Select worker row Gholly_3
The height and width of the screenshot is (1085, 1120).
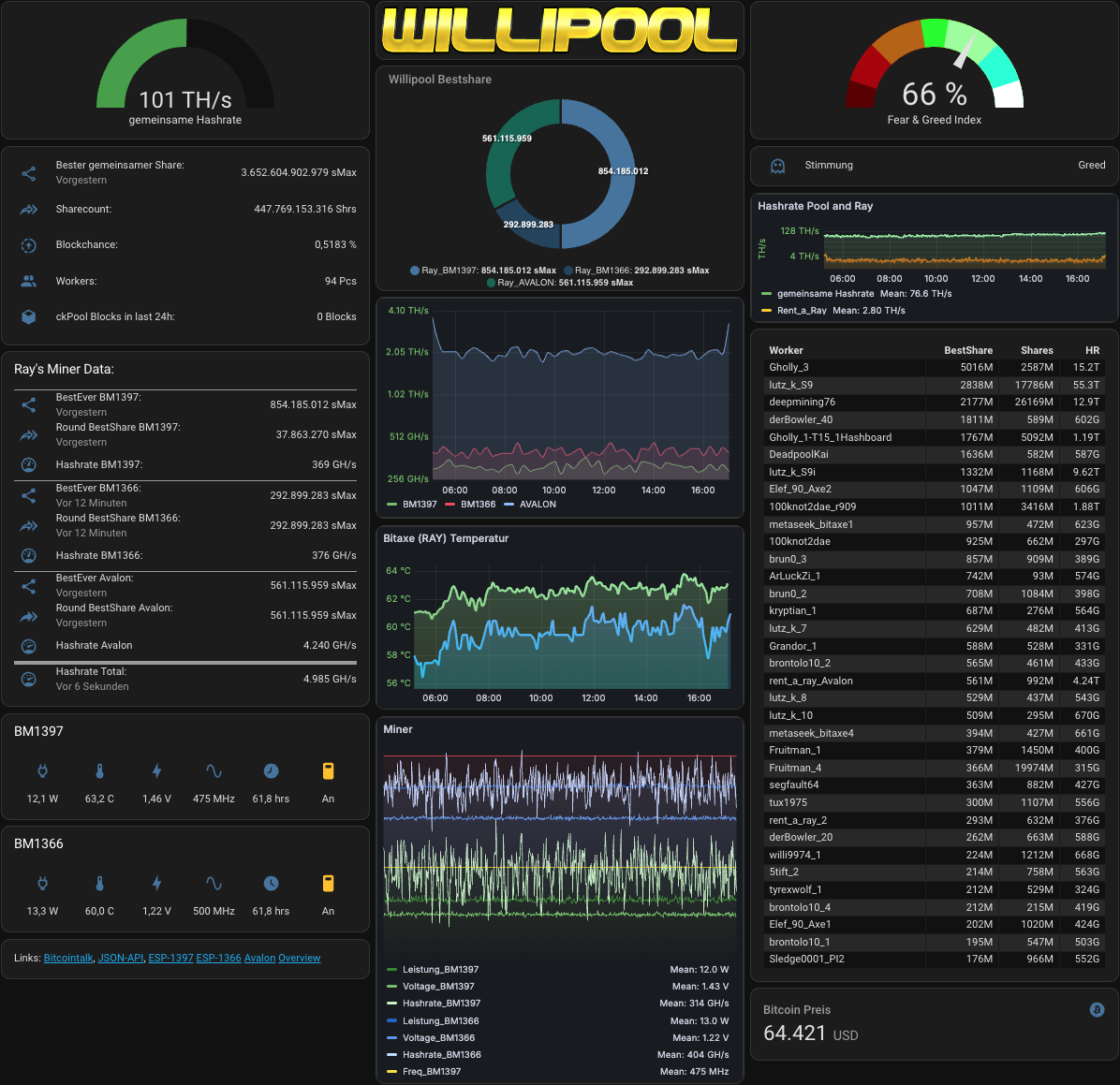click(935, 368)
